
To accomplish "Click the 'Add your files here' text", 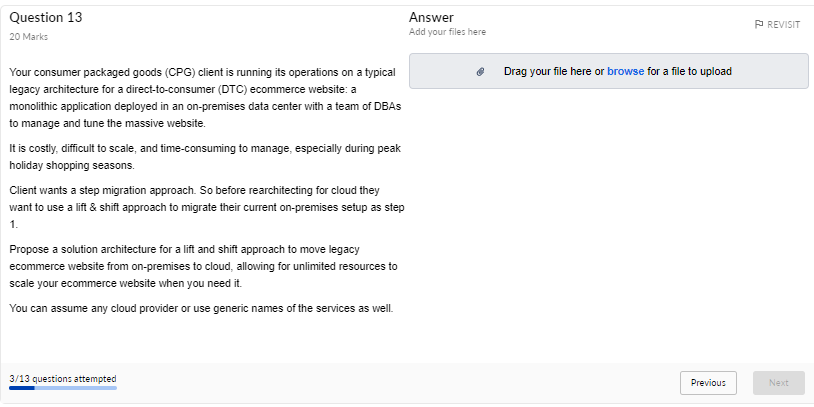I will coord(447,32).
